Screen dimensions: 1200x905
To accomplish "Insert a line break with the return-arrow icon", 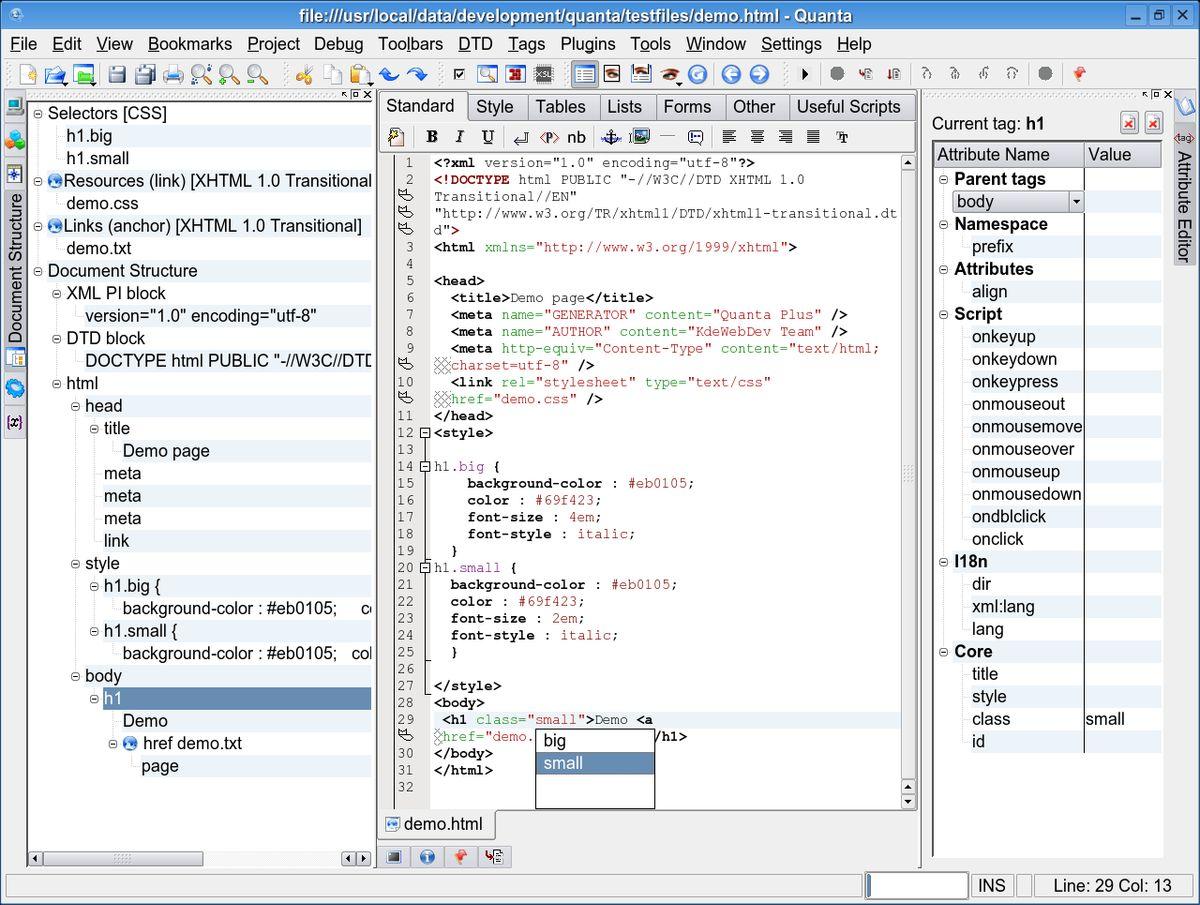I will pos(521,137).
